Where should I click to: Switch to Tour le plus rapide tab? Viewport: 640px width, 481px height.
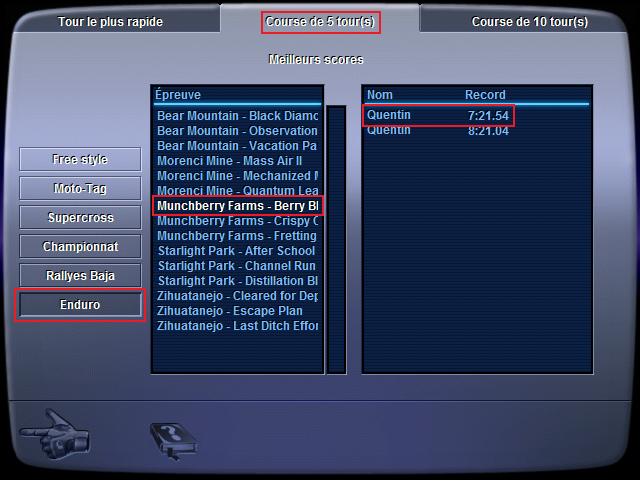pyautogui.click(x=110, y=22)
